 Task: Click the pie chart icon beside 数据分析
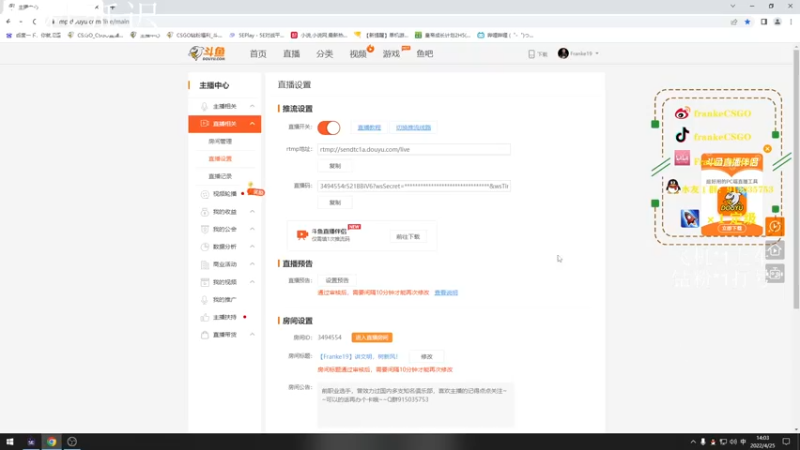click(205, 246)
